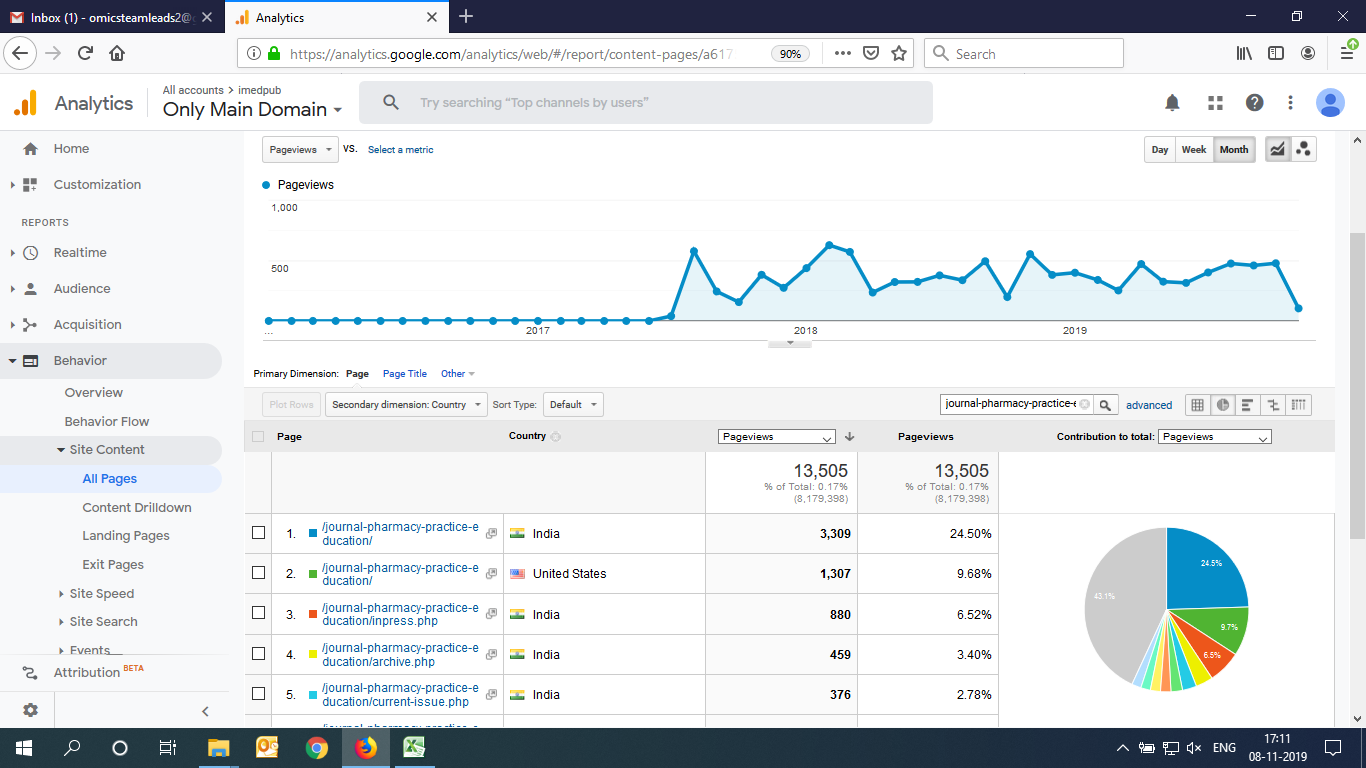
Task: Click the notifications bell icon
Action: (1172, 103)
